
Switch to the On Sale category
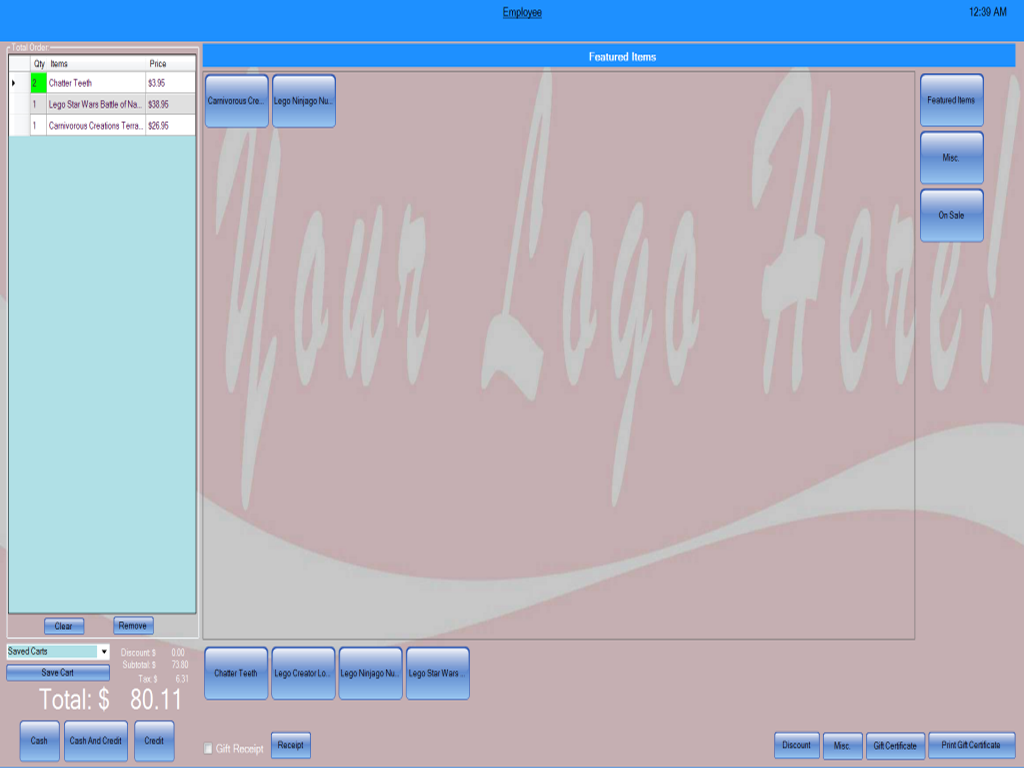coord(952,215)
